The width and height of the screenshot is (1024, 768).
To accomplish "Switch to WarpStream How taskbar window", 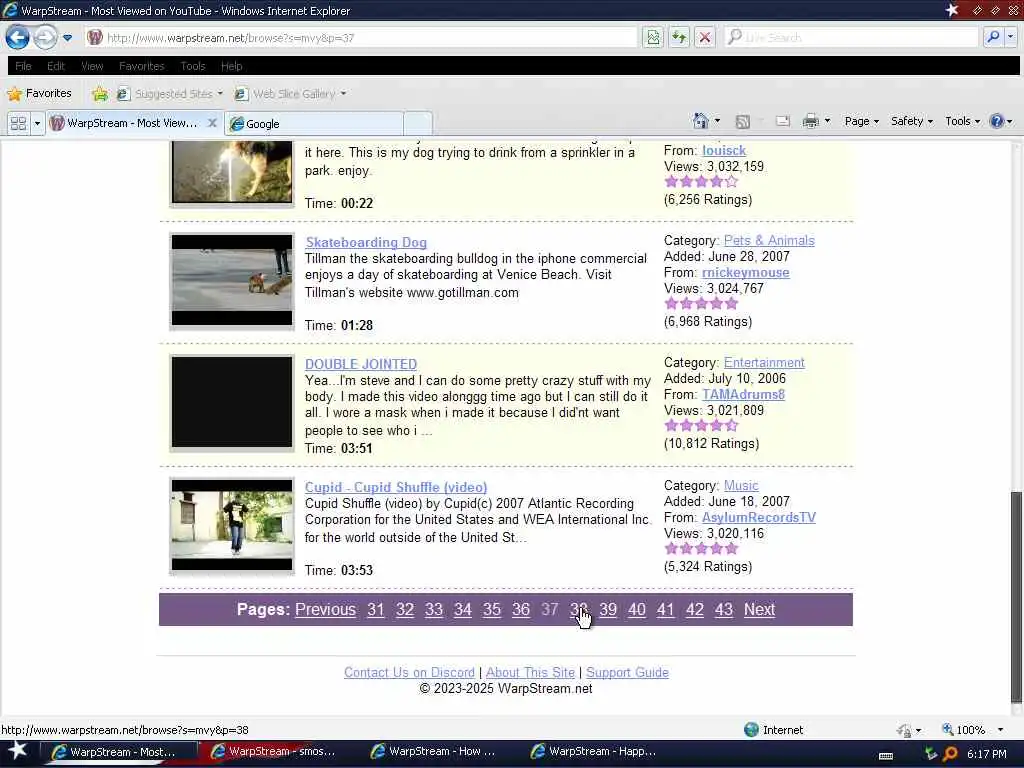I will pyautogui.click(x=434, y=752).
